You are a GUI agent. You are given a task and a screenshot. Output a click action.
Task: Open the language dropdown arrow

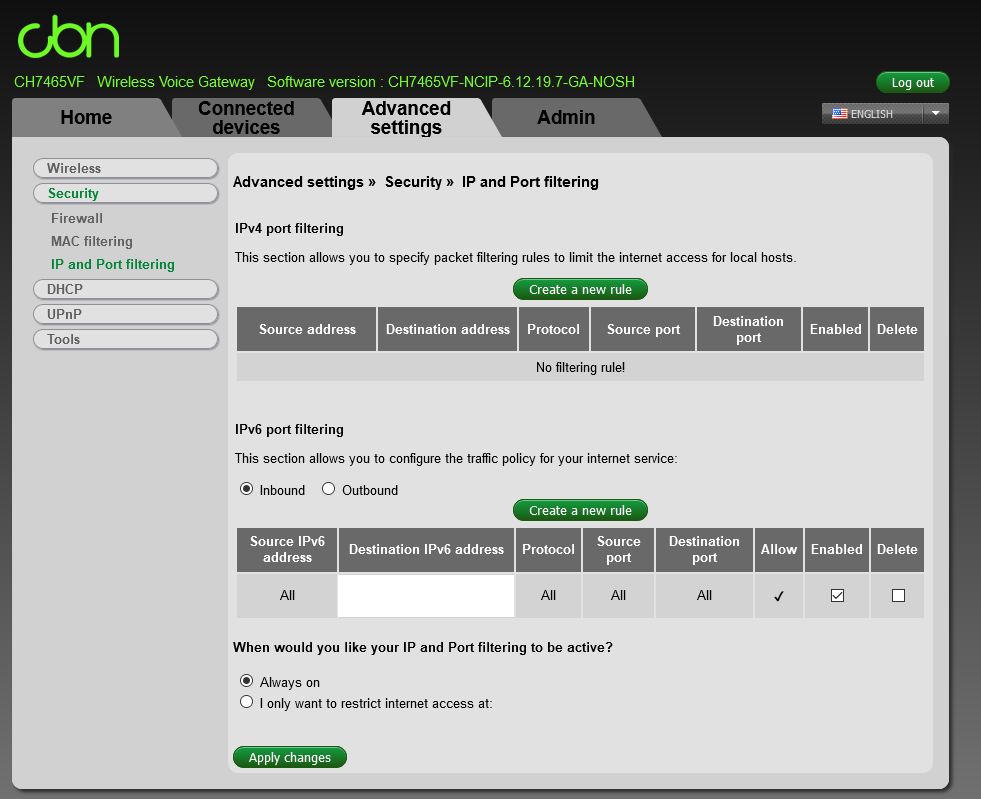(935, 114)
